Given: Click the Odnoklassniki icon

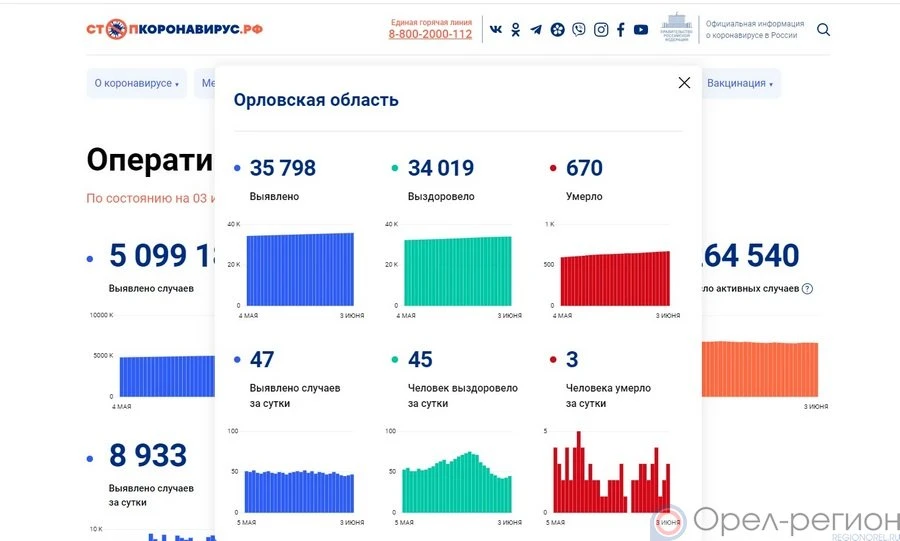Looking at the screenshot, I should tap(516, 30).
